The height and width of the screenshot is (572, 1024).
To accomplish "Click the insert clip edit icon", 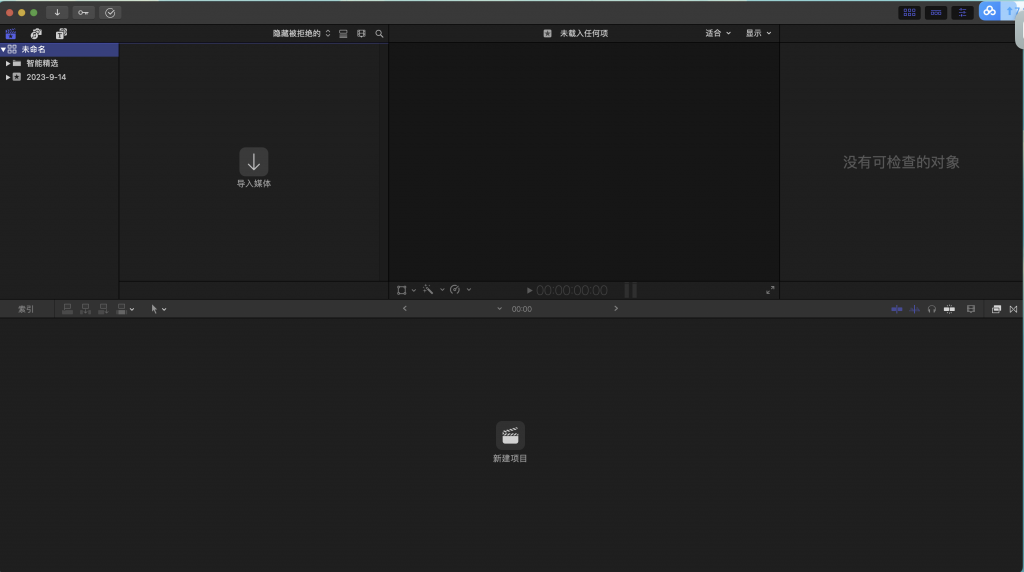I will pos(86,309).
